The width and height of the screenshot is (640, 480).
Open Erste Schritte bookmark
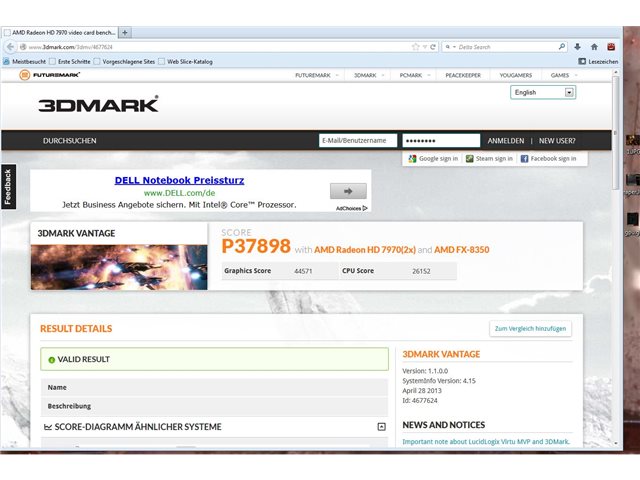point(70,62)
